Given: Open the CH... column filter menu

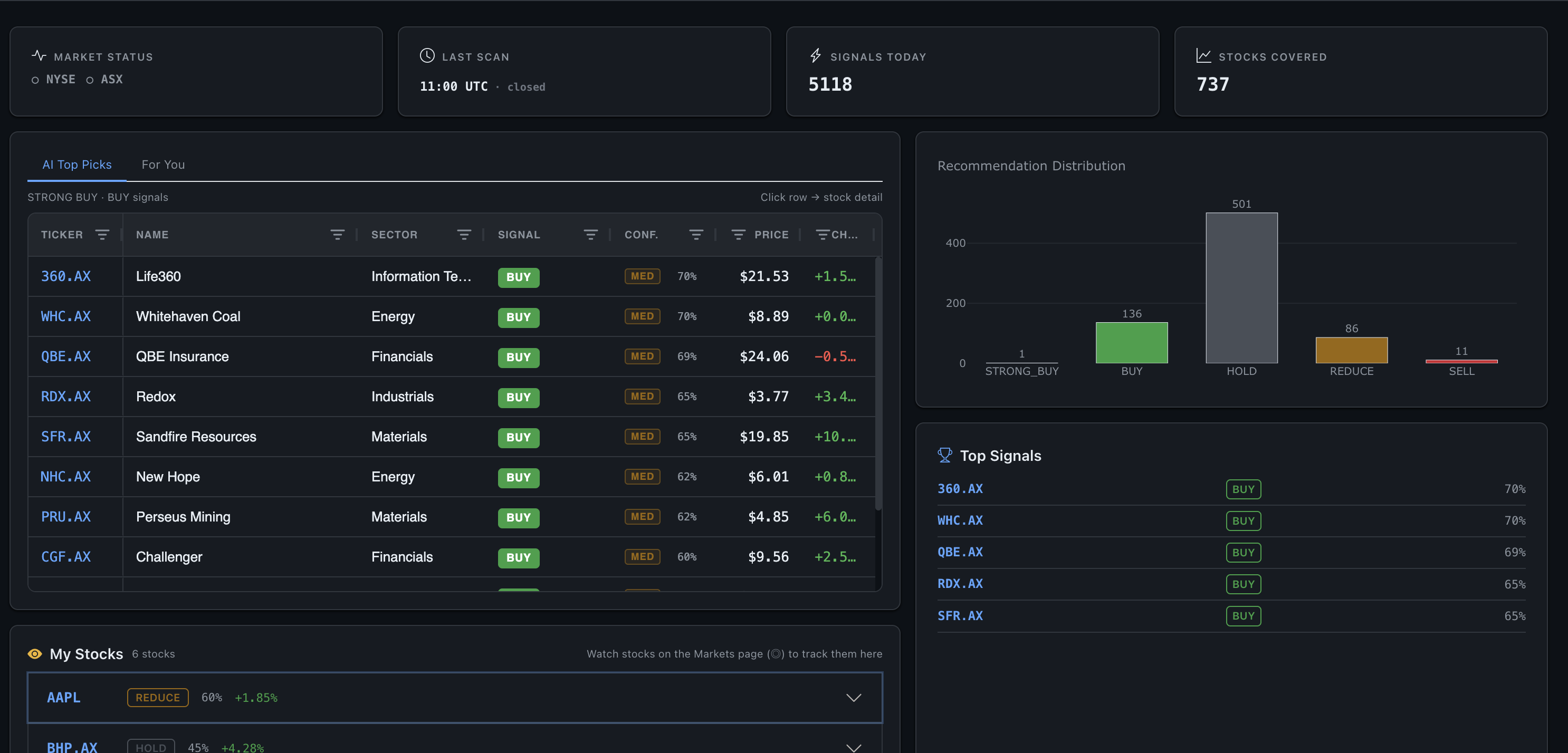Looking at the screenshot, I should (x=823, y=235).
